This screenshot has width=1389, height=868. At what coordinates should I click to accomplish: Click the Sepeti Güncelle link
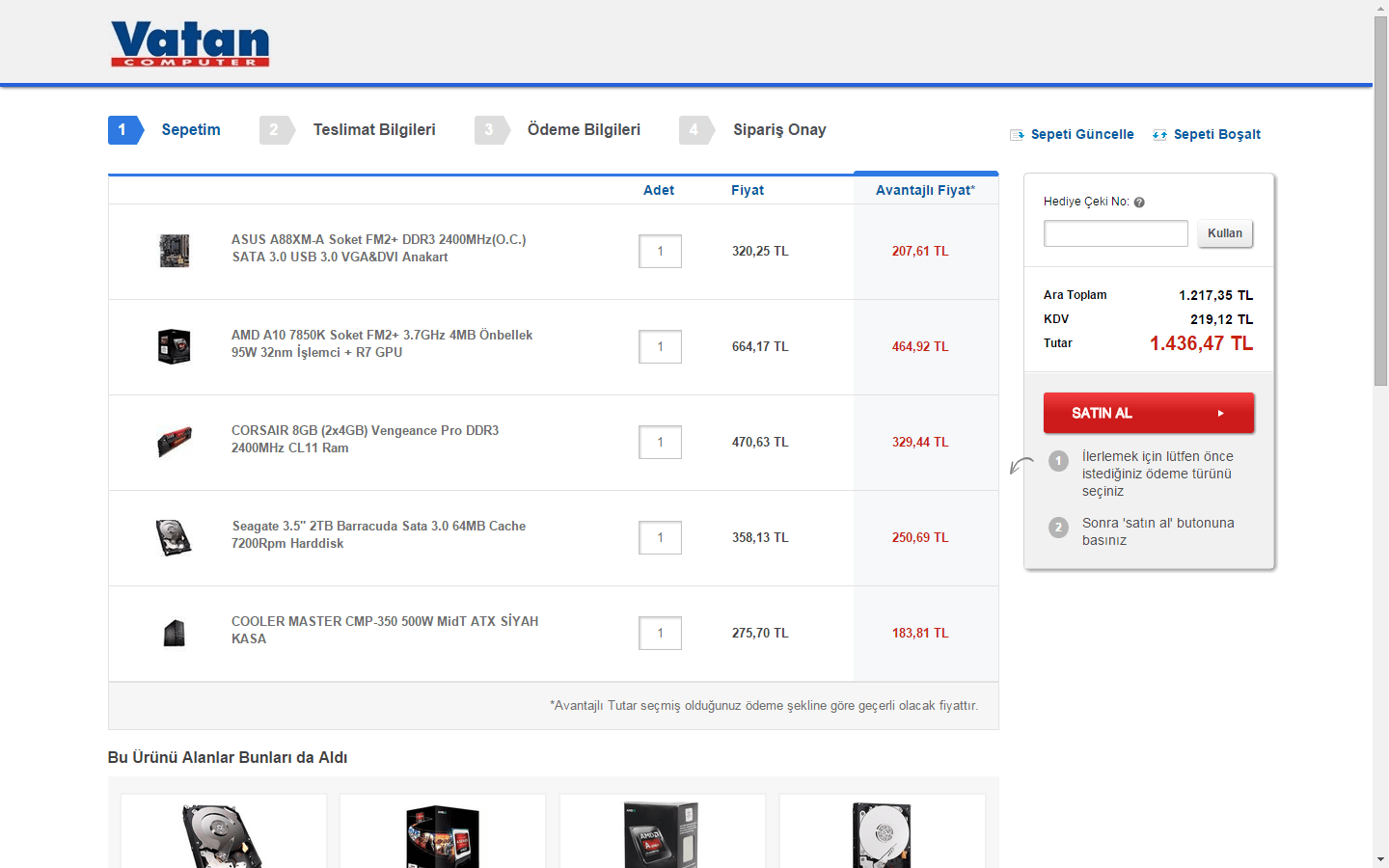click(1082, 135)
